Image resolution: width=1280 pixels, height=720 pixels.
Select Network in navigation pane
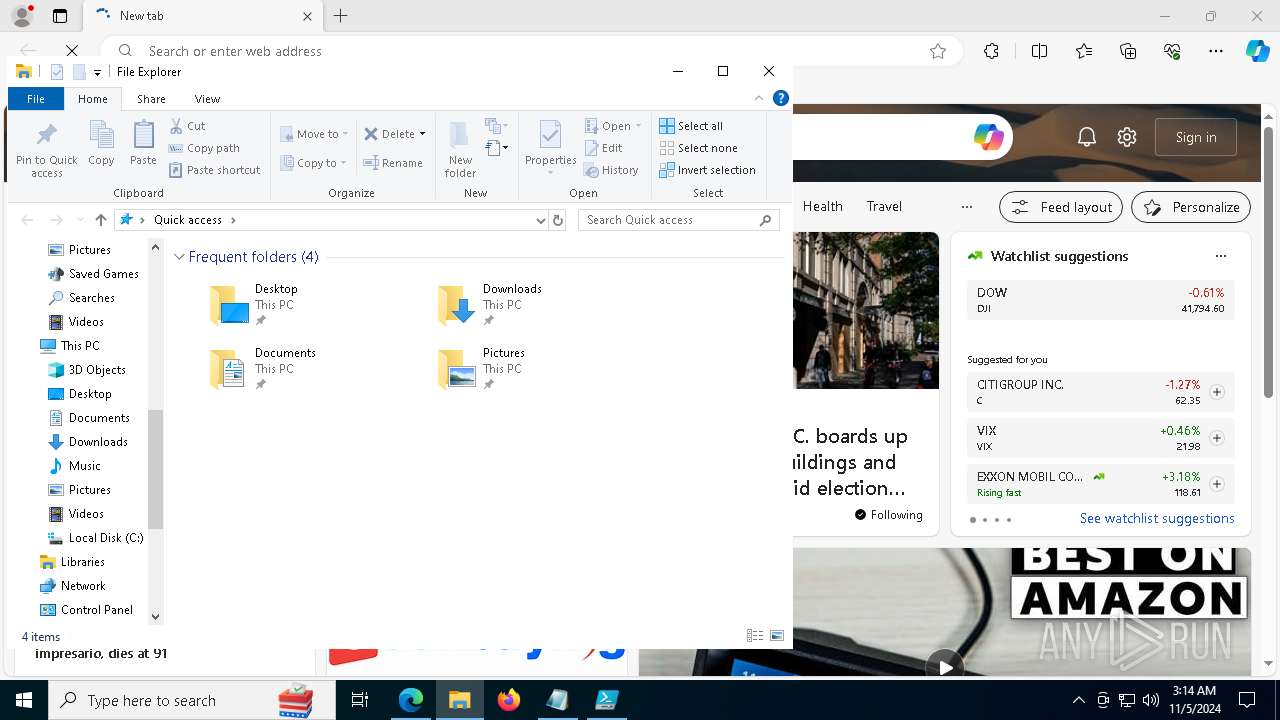[x=72, y=586]
